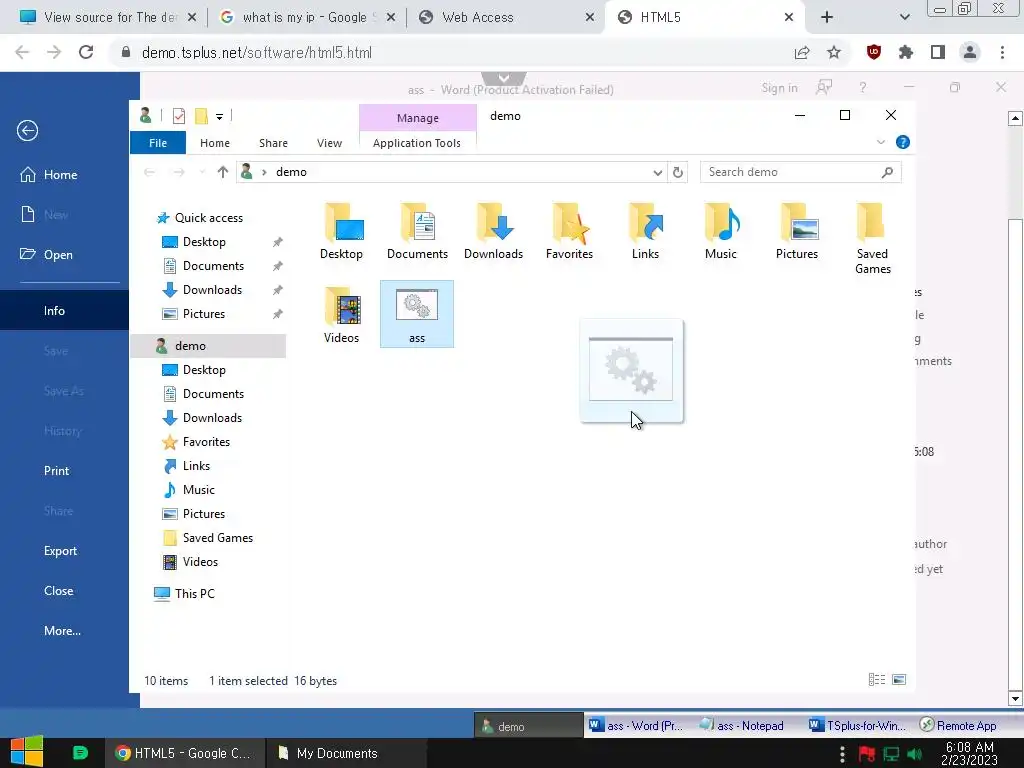
Task: Open the Share ribbon tab
Action: point(273,143)
